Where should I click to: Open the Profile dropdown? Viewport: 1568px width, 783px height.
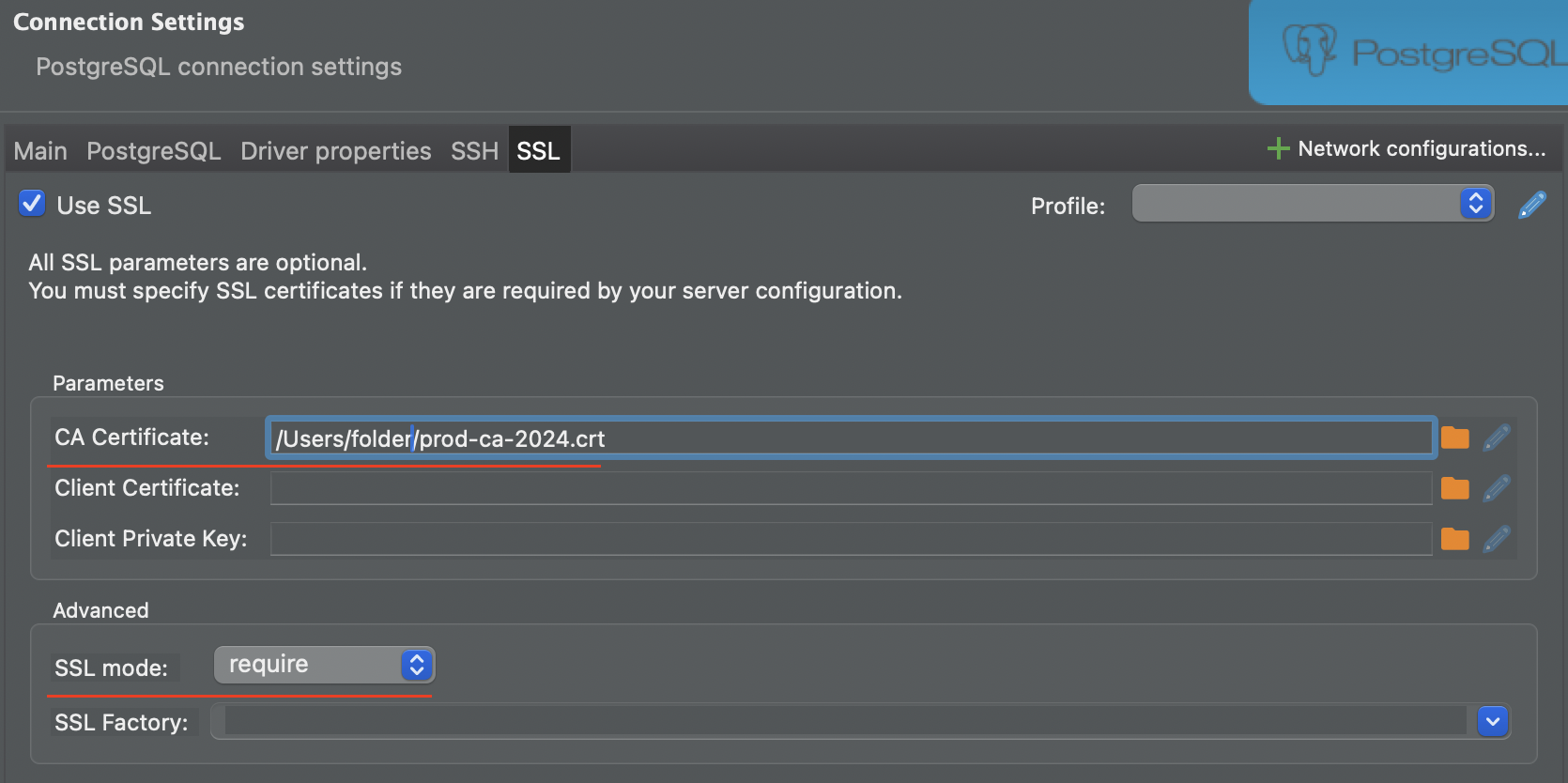(x=1312, y=204)
